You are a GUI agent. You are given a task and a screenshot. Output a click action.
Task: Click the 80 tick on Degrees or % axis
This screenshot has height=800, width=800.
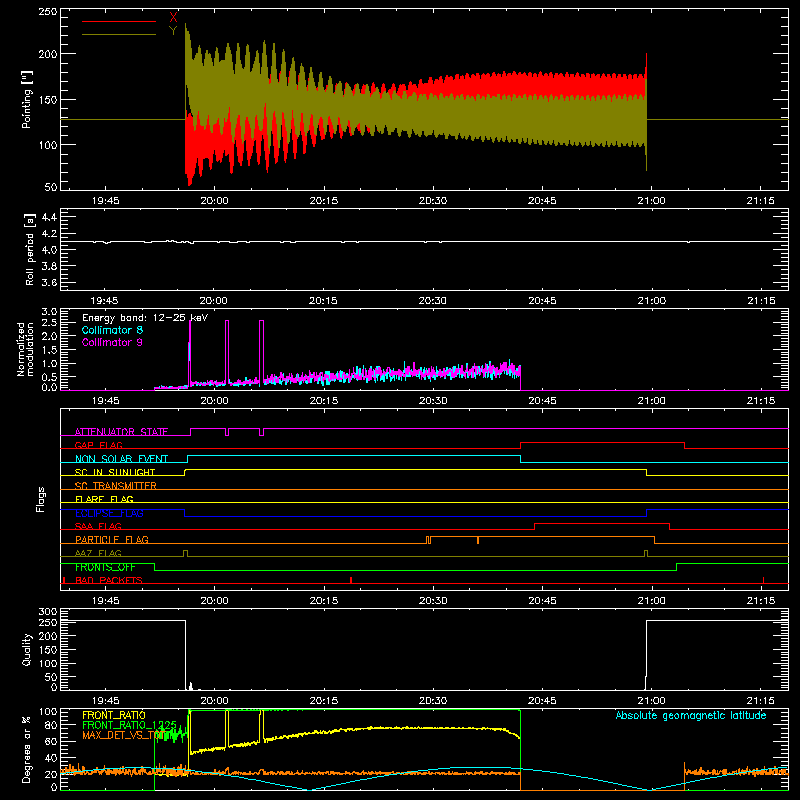tap(51, 725)
